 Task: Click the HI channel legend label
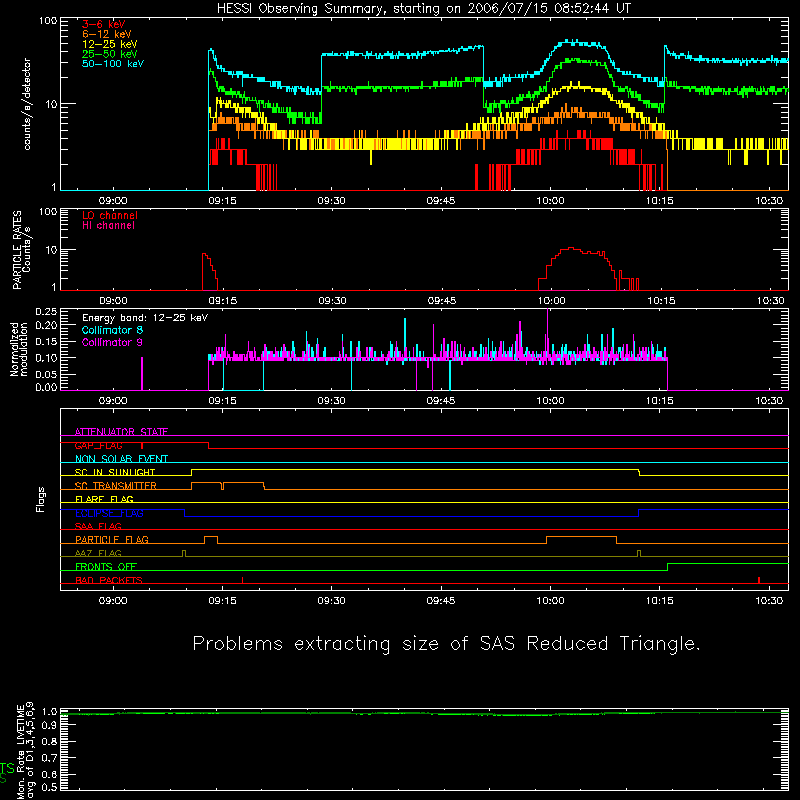[108, 226]
